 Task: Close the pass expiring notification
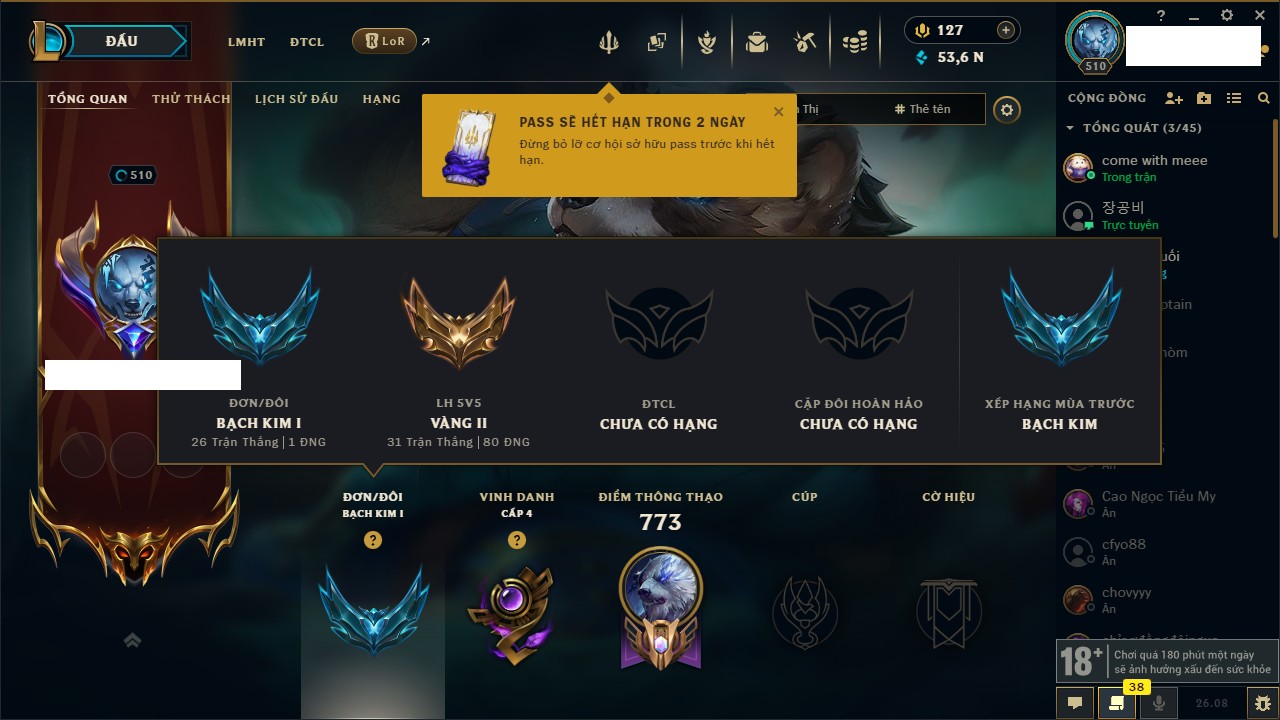[x=779, y=112]
